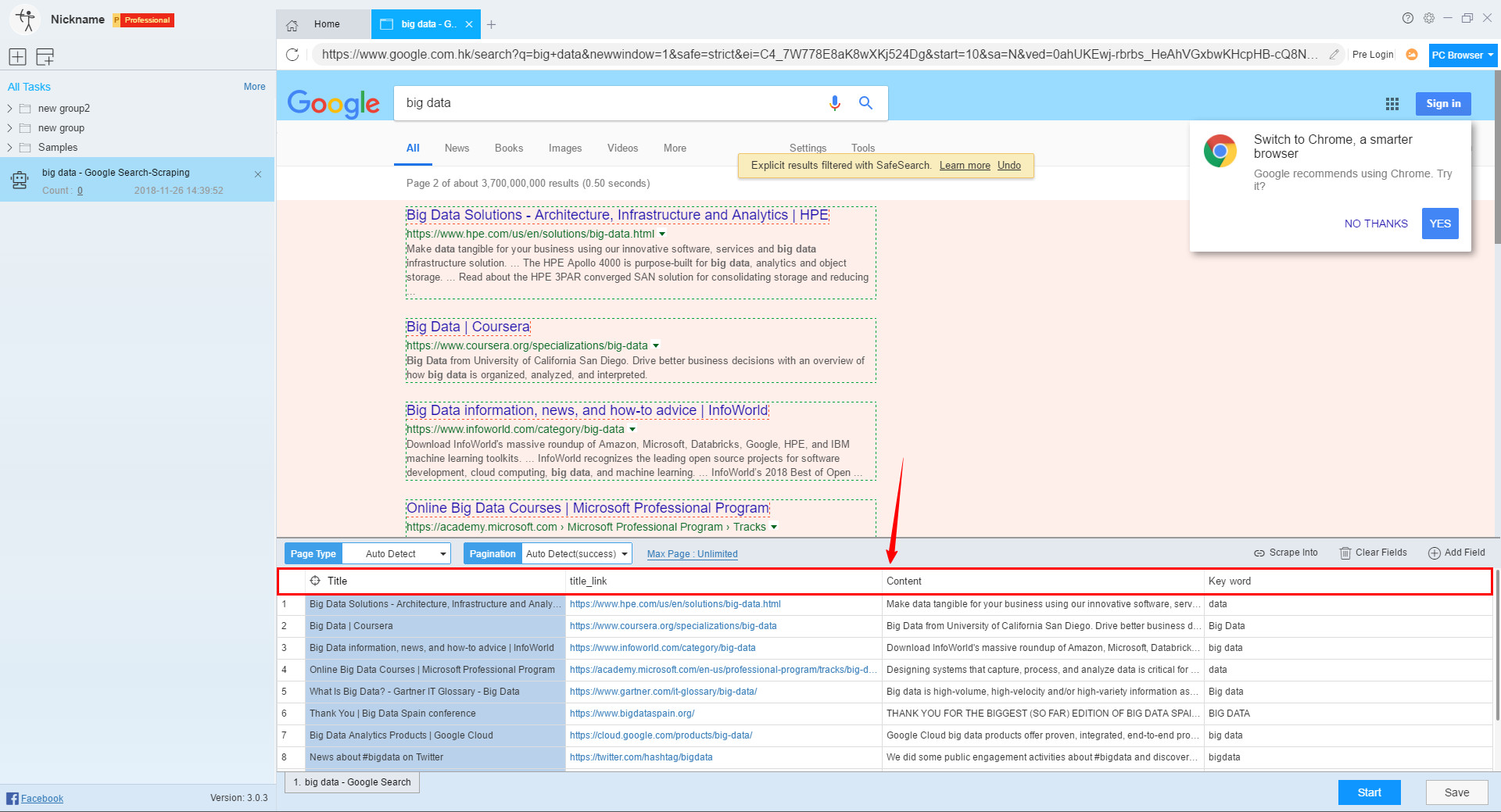Close the big data browser tab
The image size is (1501, 812).
(x=469, y=24)
